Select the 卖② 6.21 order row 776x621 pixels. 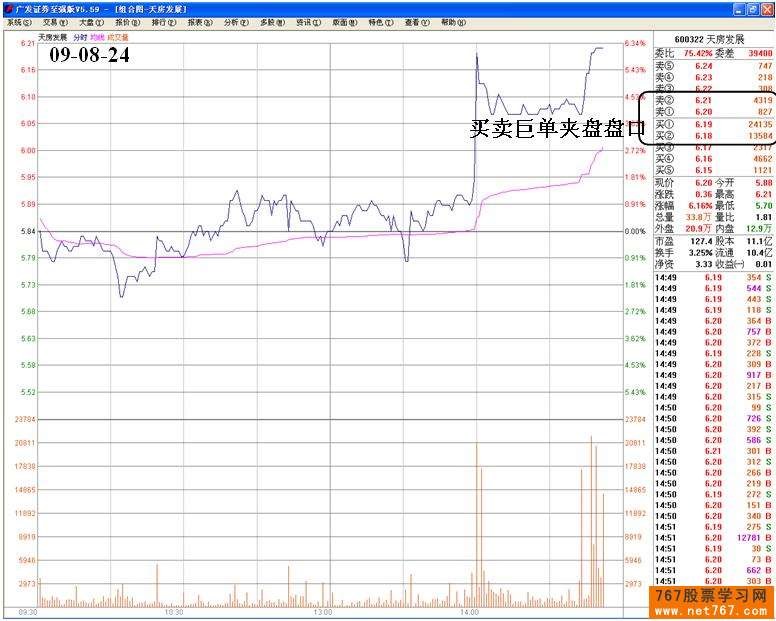click(x=714, y=101)
